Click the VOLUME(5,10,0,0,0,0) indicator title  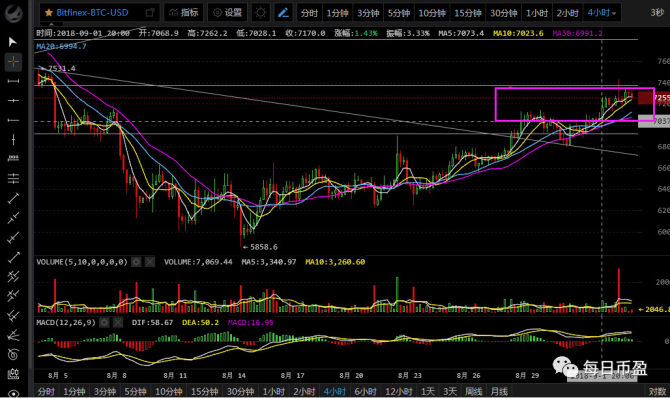[82, 262]
